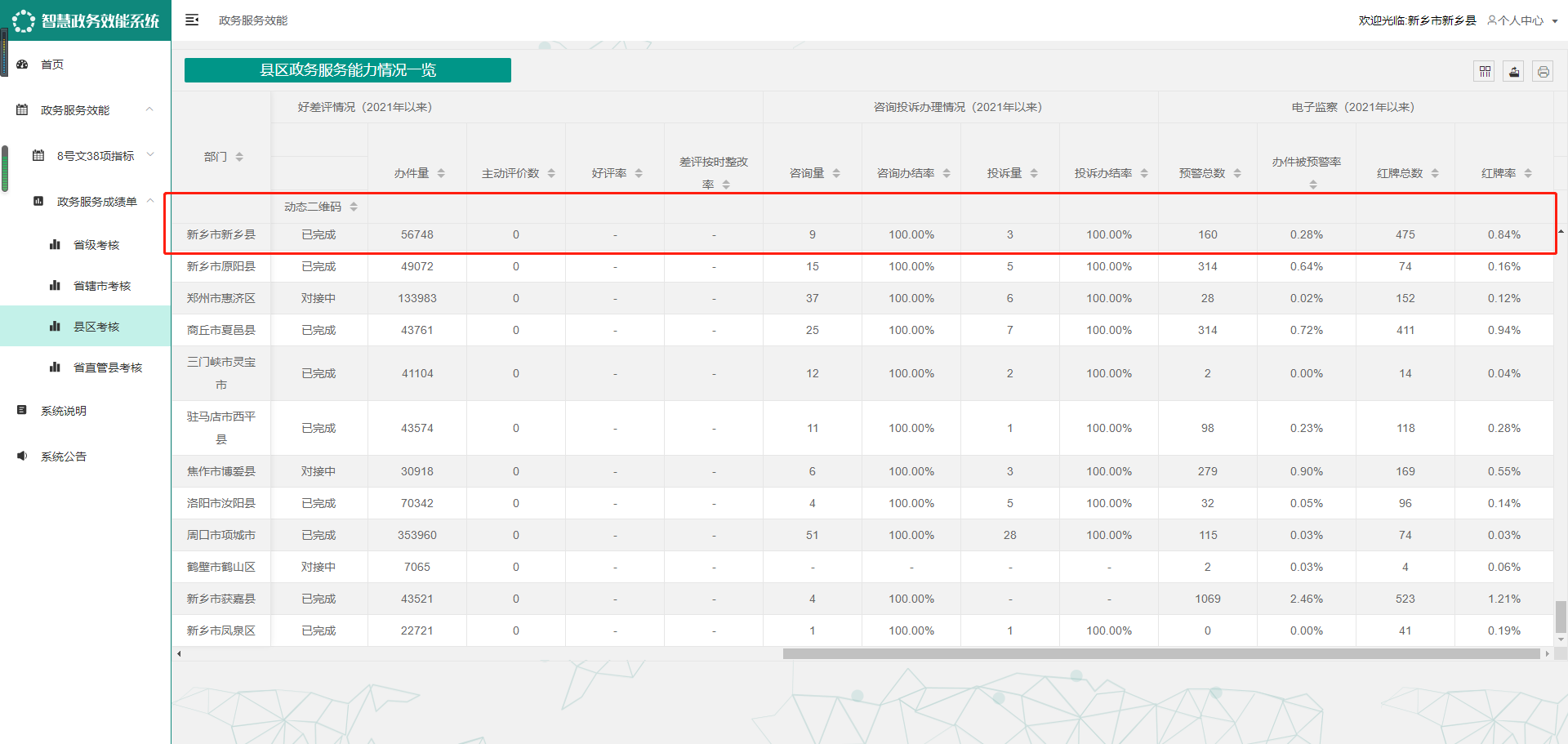This screenshot has width=1568, height=744.
Task: Click the export table icon
Action: point(1514,72)
